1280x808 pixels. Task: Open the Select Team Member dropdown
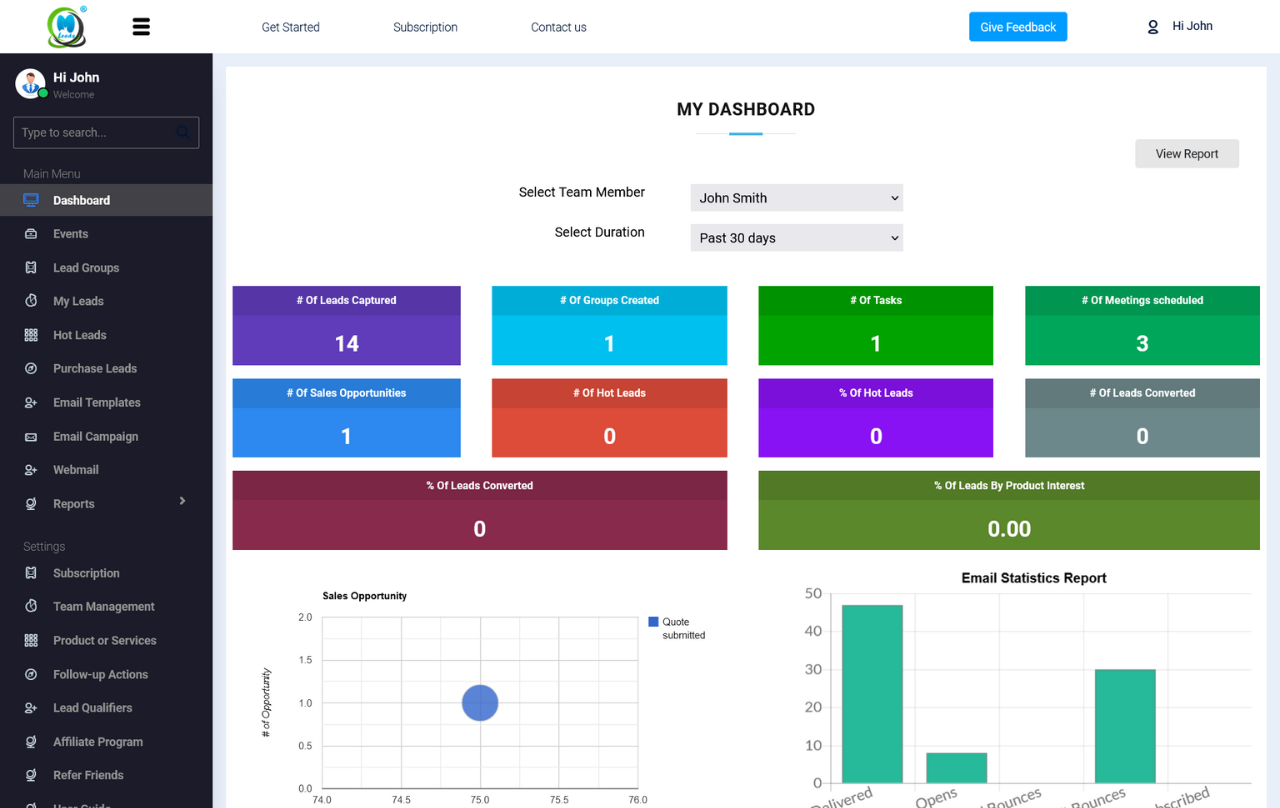(796, 198)
